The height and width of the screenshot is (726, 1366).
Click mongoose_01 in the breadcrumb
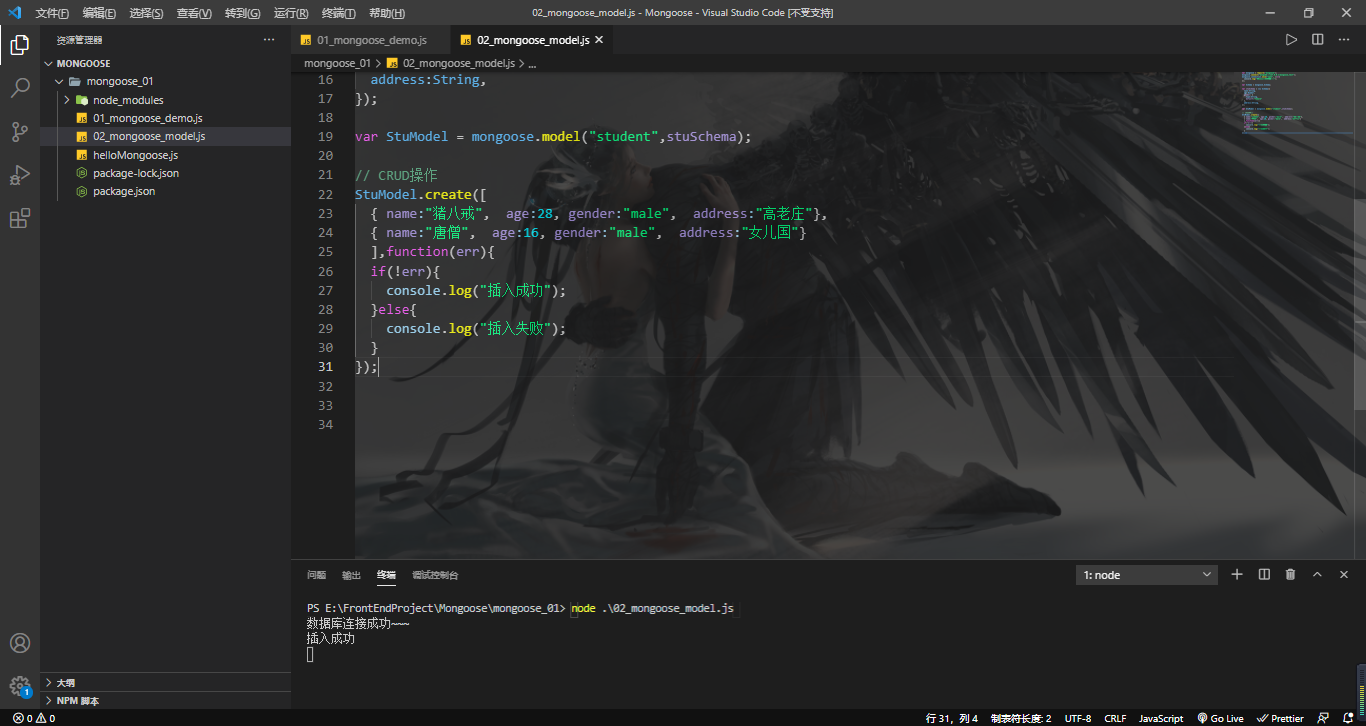[x=337, y=63]
